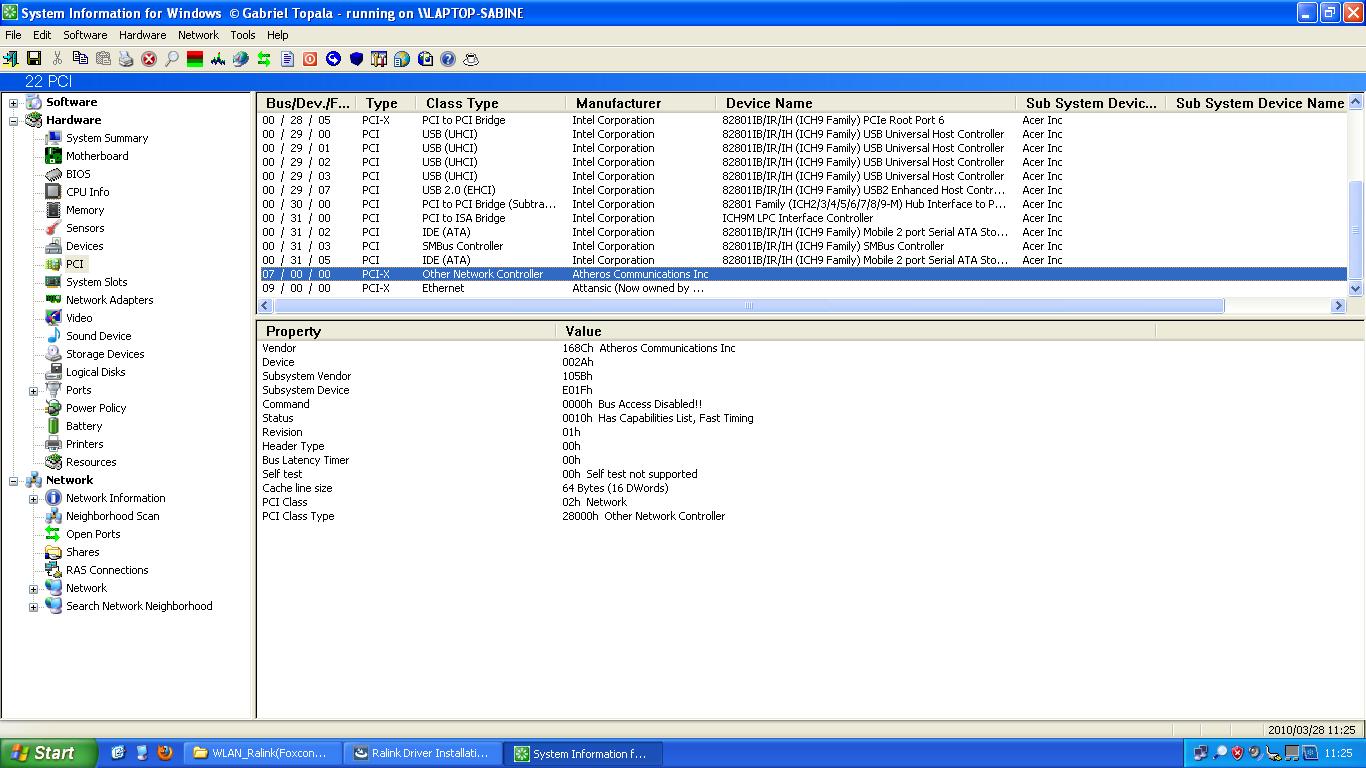
Task: Sort by Device Name column header
Action: pos(865,103)
